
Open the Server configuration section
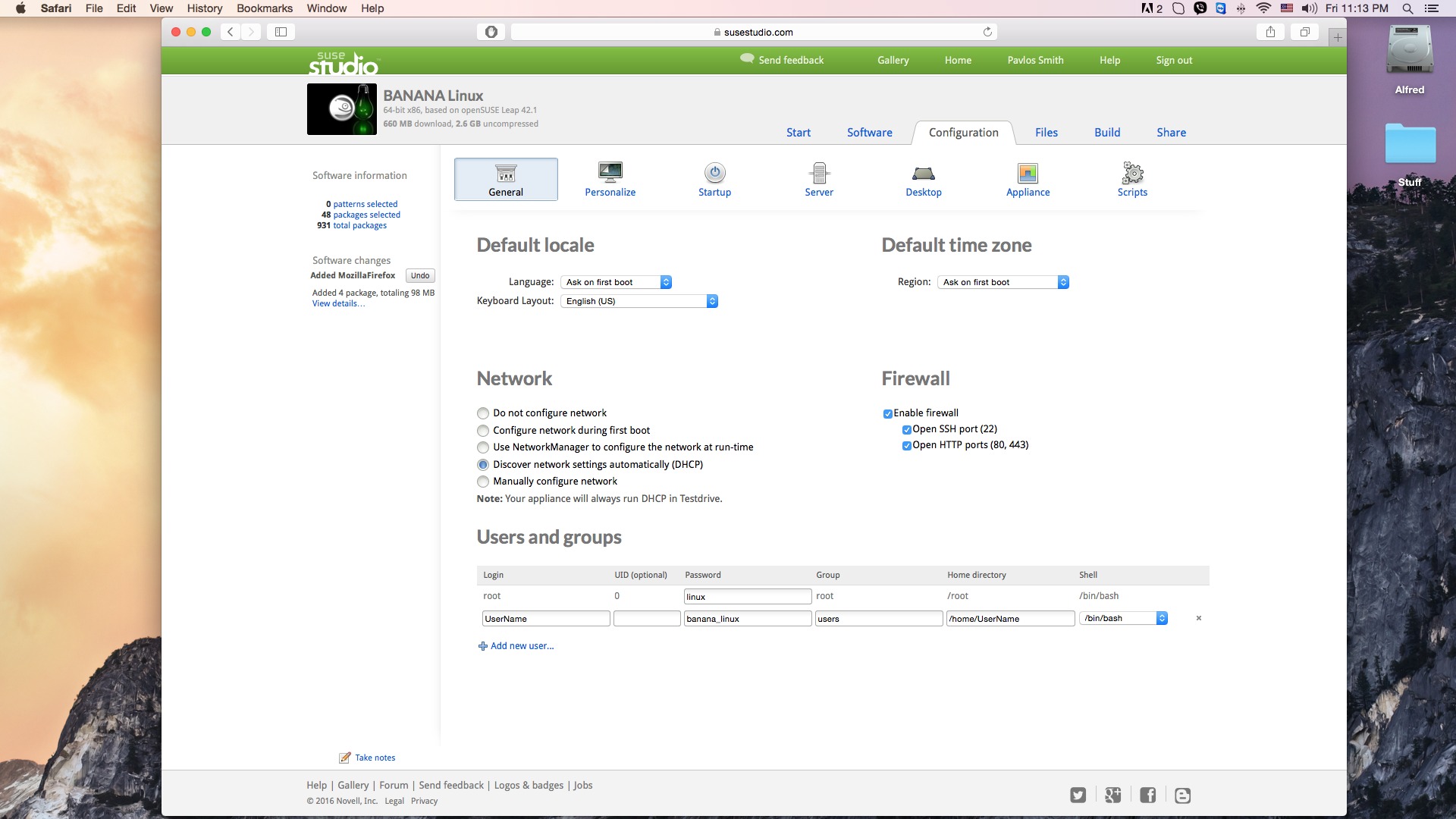819,180
